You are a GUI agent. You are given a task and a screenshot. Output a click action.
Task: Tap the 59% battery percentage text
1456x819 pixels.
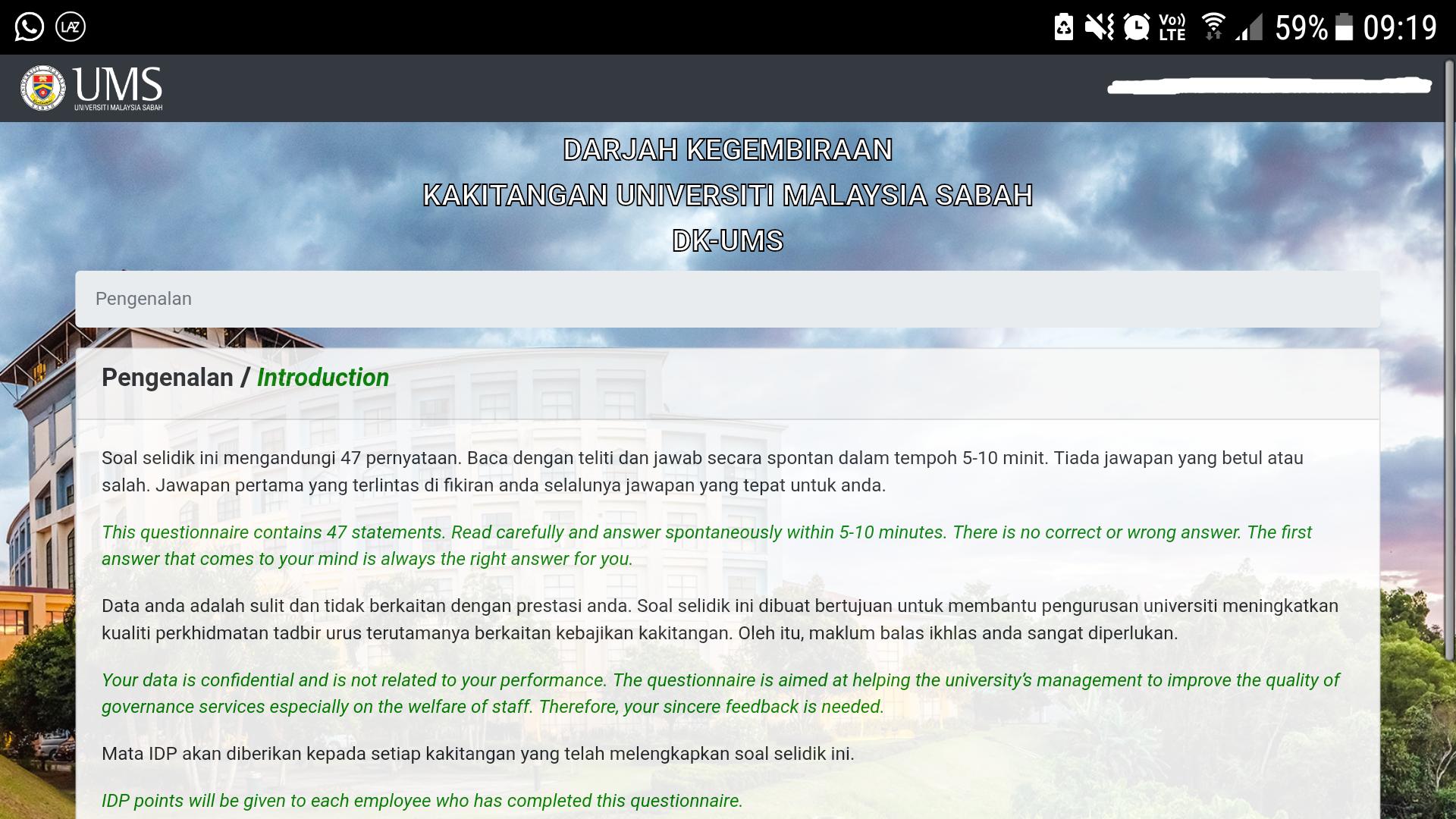[x=1301, y=28]
